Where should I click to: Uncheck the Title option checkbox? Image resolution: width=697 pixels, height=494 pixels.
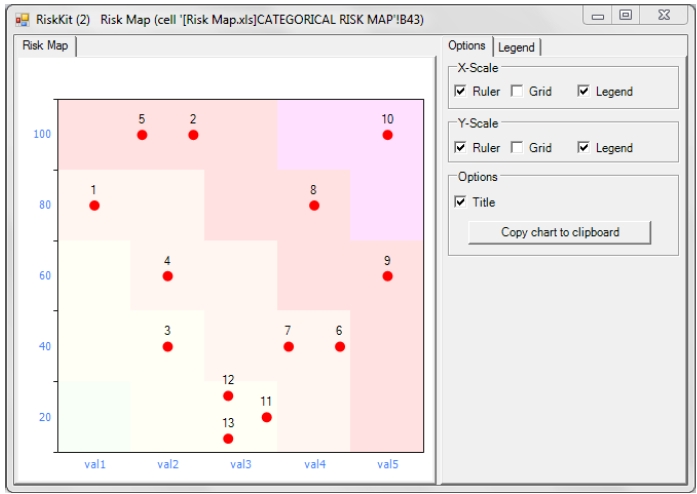pyautogui.click(x=461, y=202)
